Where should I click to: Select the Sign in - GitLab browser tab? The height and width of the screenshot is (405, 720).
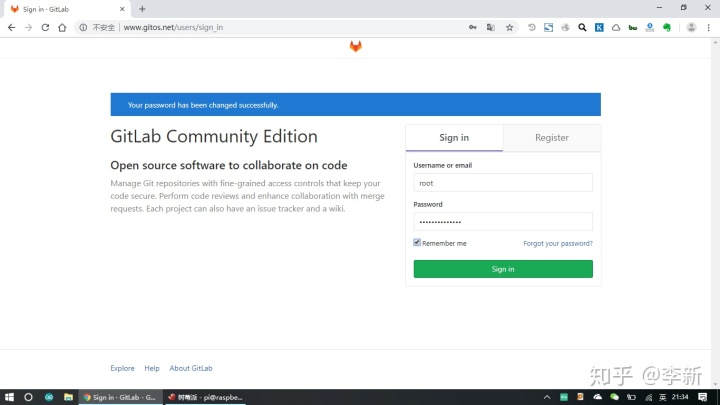[x=66, y=9]
